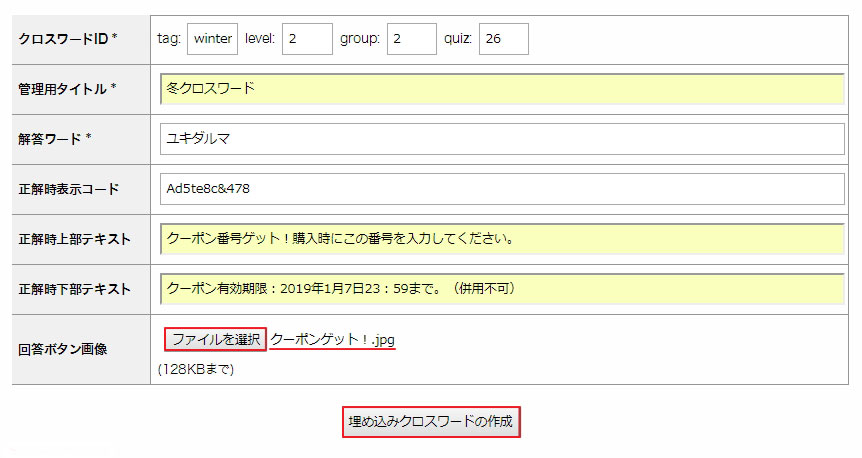Click the group input field
This screenshot has height=458, width=862.
pos(411,39)
